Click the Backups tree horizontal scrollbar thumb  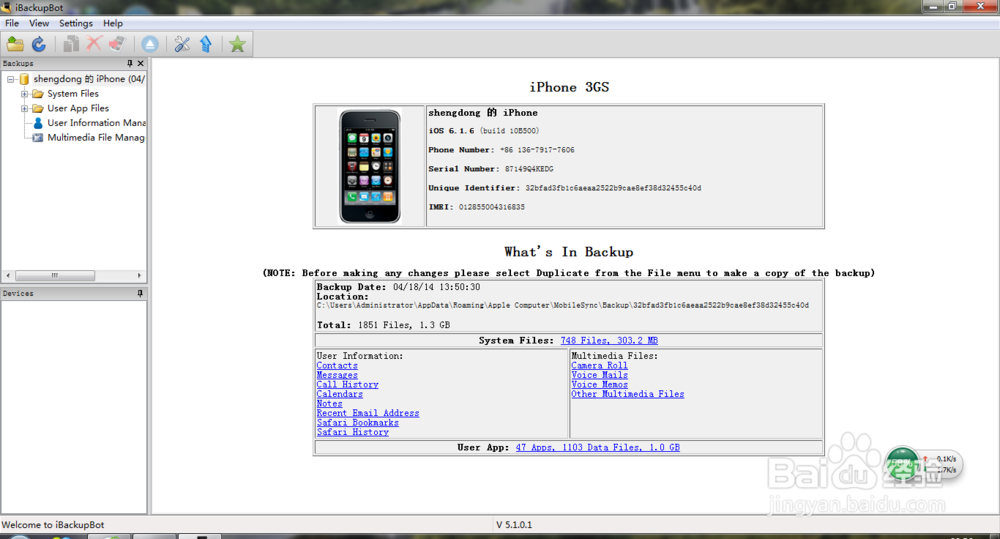point(55,276)
